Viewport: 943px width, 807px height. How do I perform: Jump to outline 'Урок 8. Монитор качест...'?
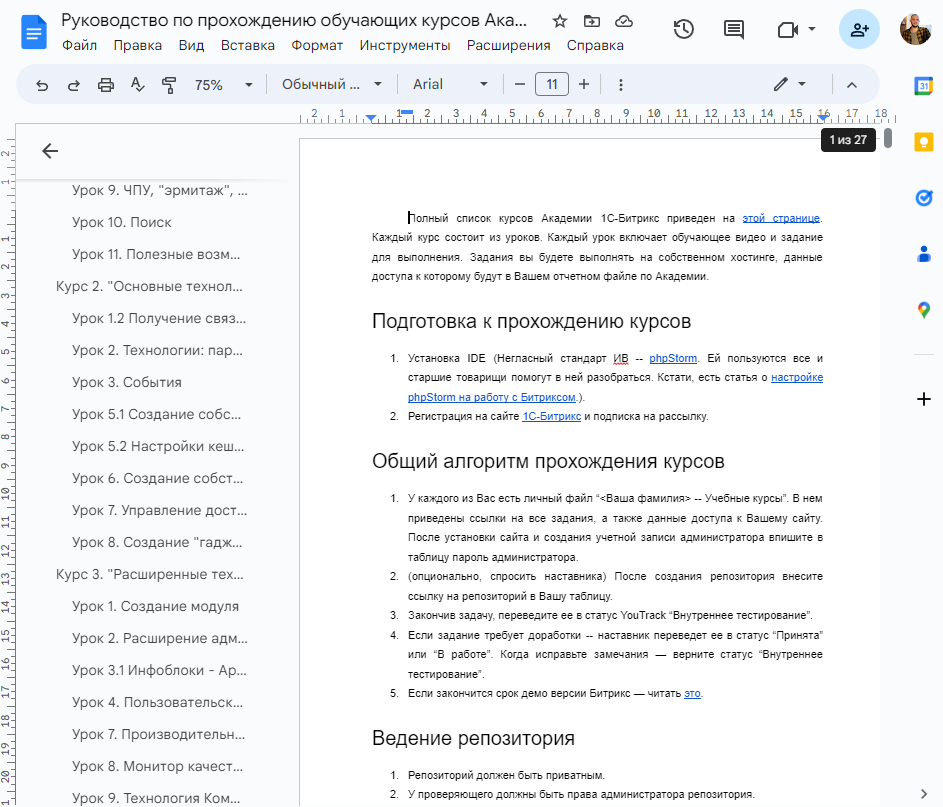pyautogui.click(x=158, y=766)
